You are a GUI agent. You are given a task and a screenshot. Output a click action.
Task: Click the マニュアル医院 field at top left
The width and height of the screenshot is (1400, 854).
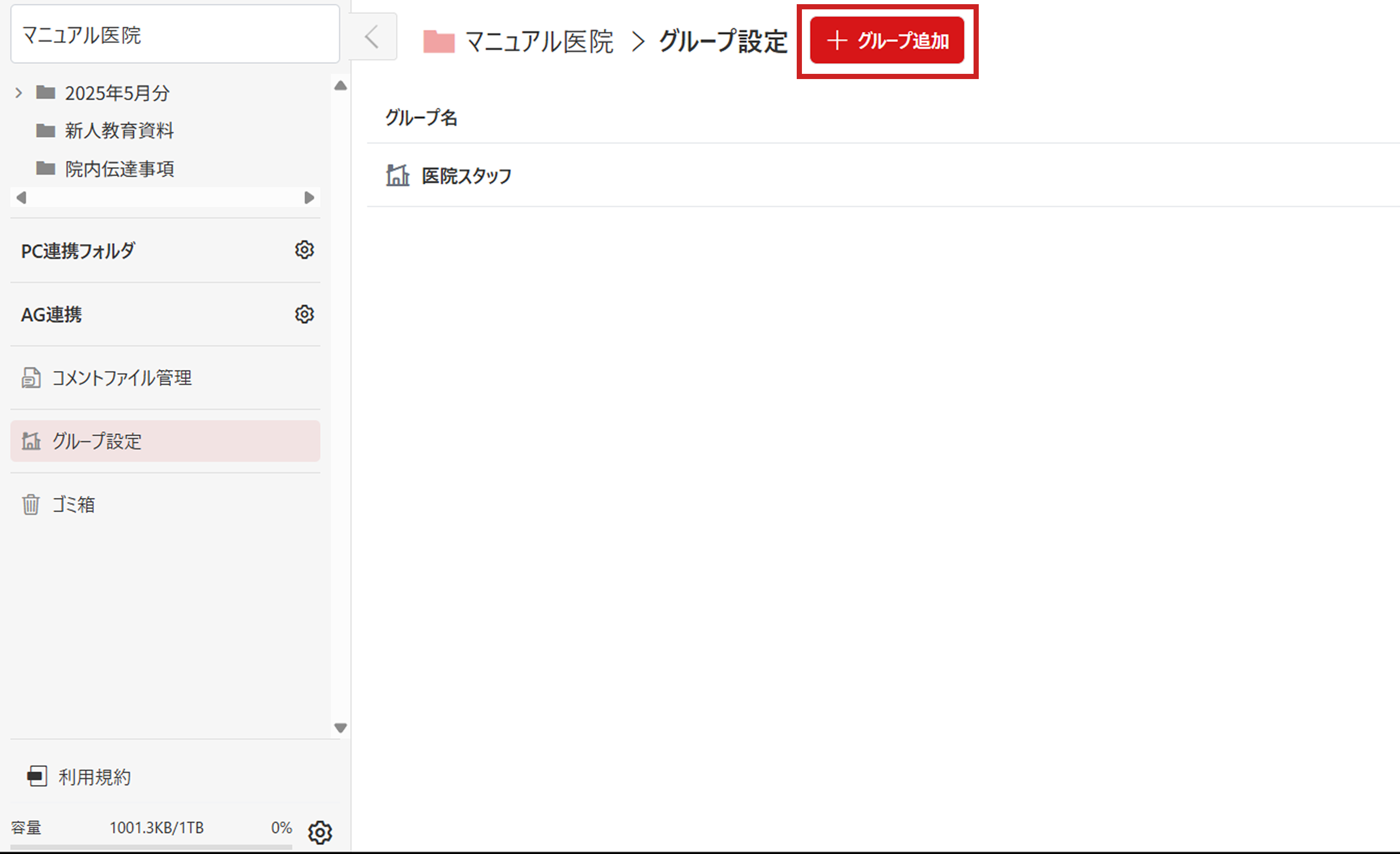[175, 35]
